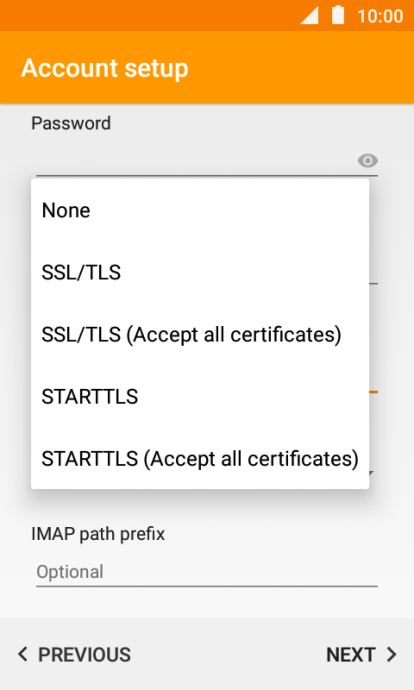Viewport: 414px width, 690px height.
Task: Tap the battery icon in status bar
Action: pyautogui.click(x=337, y=15)
